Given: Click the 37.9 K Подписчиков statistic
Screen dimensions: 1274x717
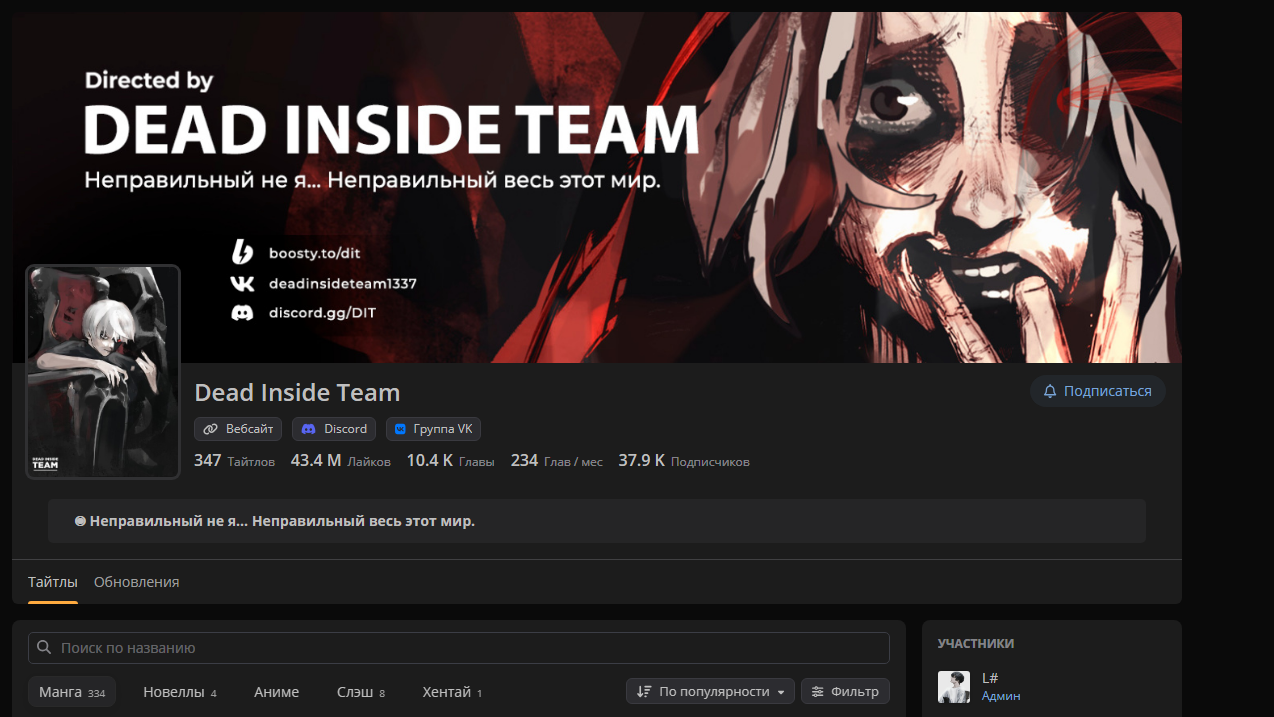Looking at the screenshot, I should 684,461.
